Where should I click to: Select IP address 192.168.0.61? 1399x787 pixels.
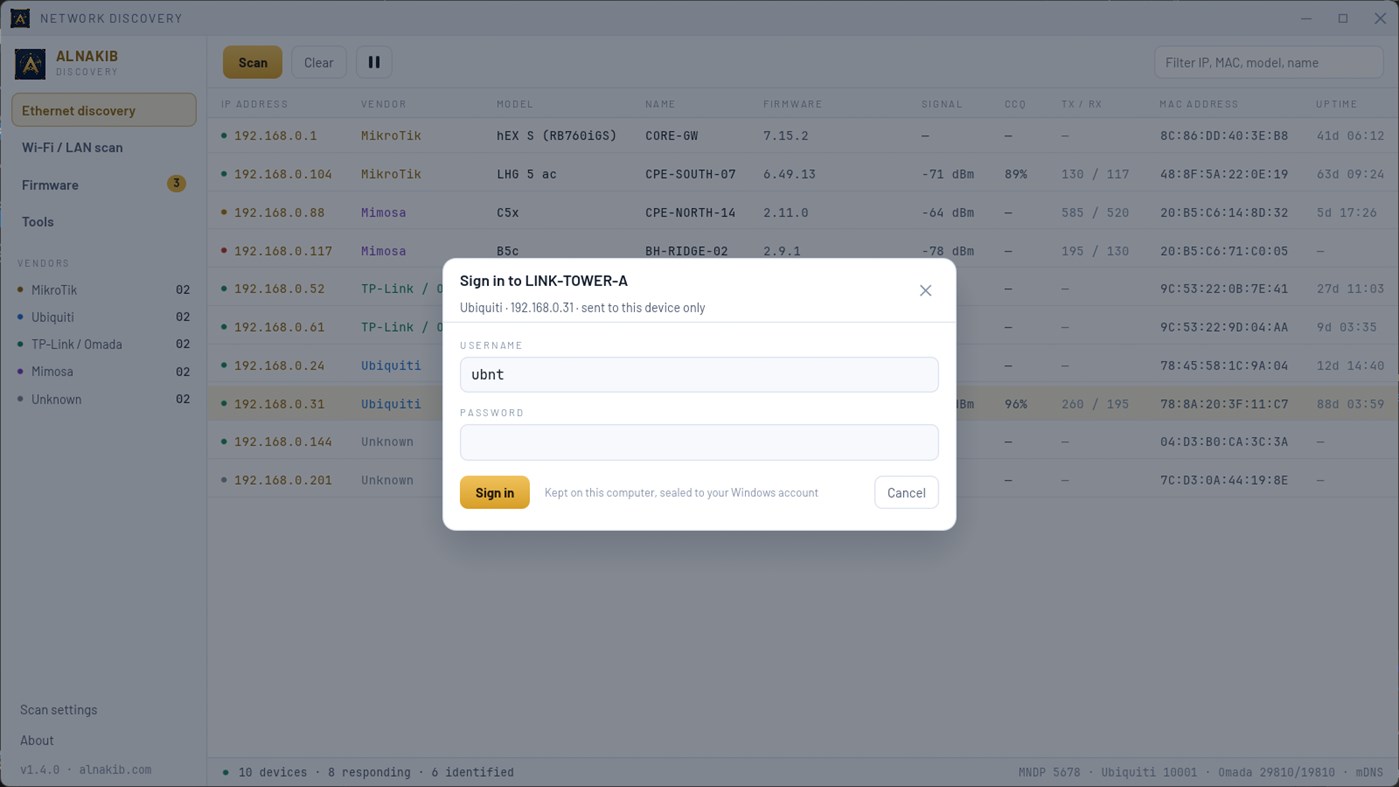(279, 327)
